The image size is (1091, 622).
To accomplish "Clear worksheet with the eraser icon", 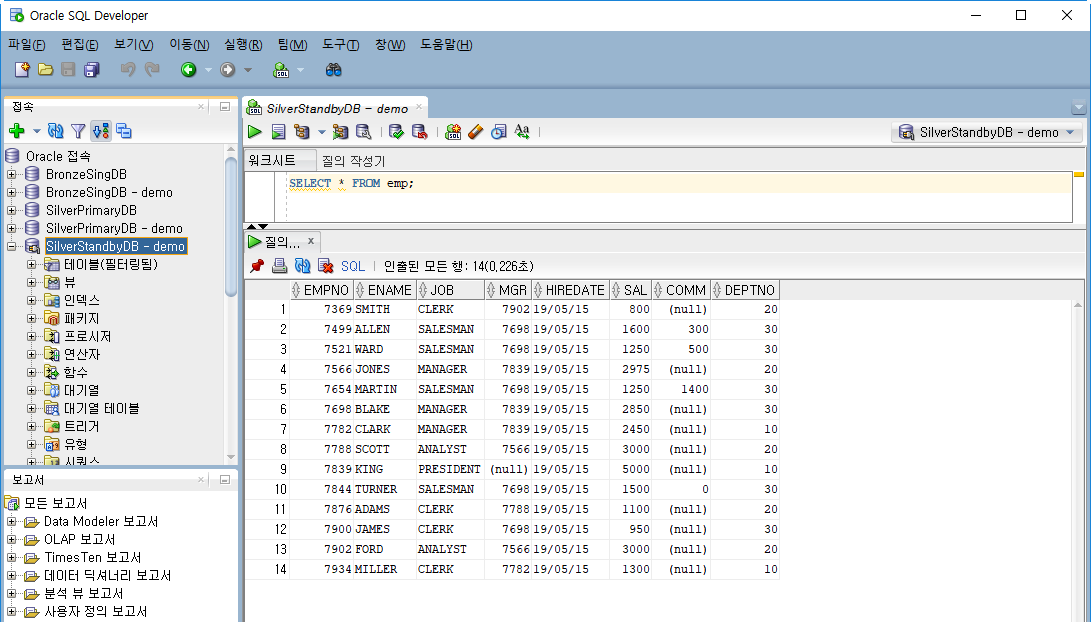I will [476, 131].
